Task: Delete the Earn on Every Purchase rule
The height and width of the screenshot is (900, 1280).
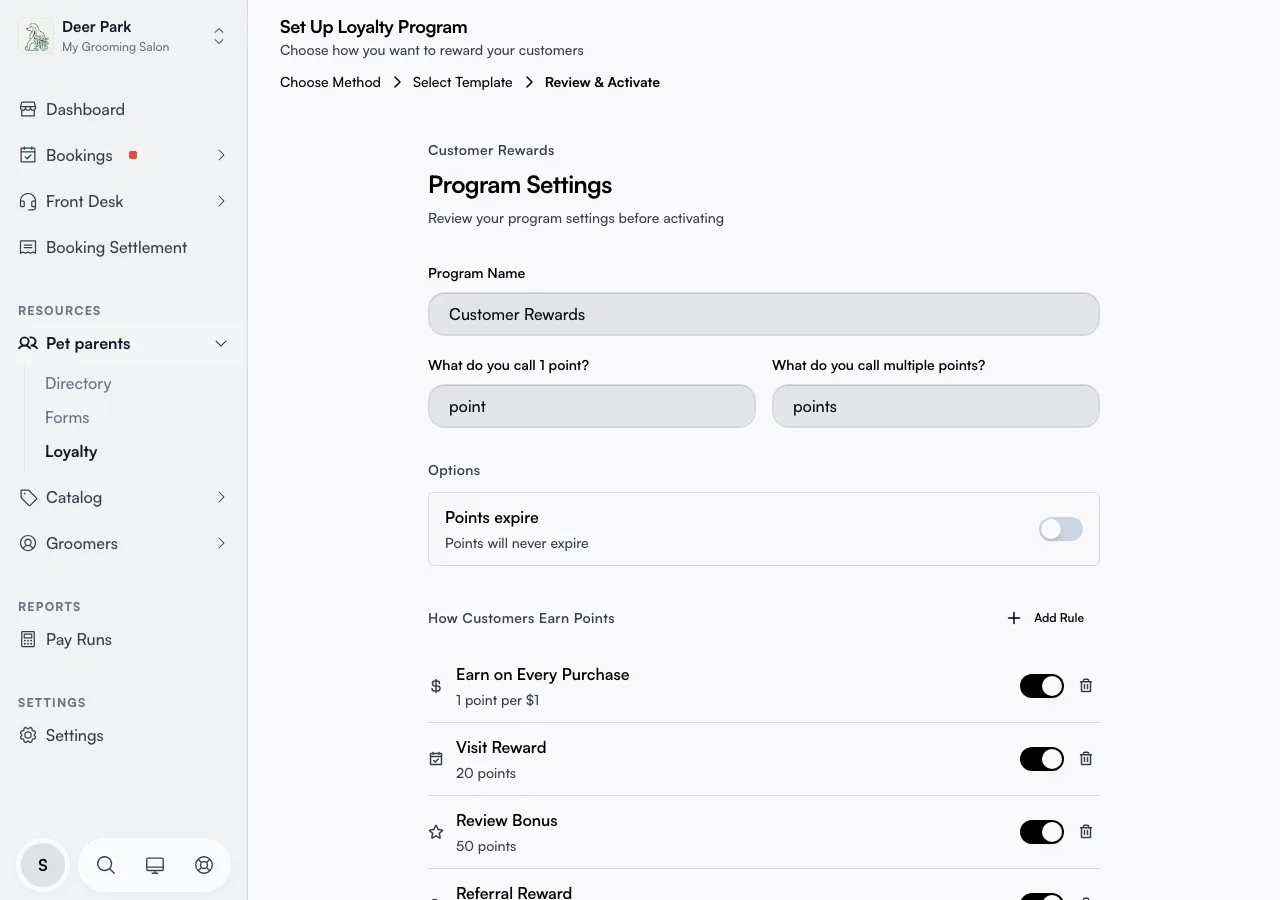Action: tap(1086, 685)
